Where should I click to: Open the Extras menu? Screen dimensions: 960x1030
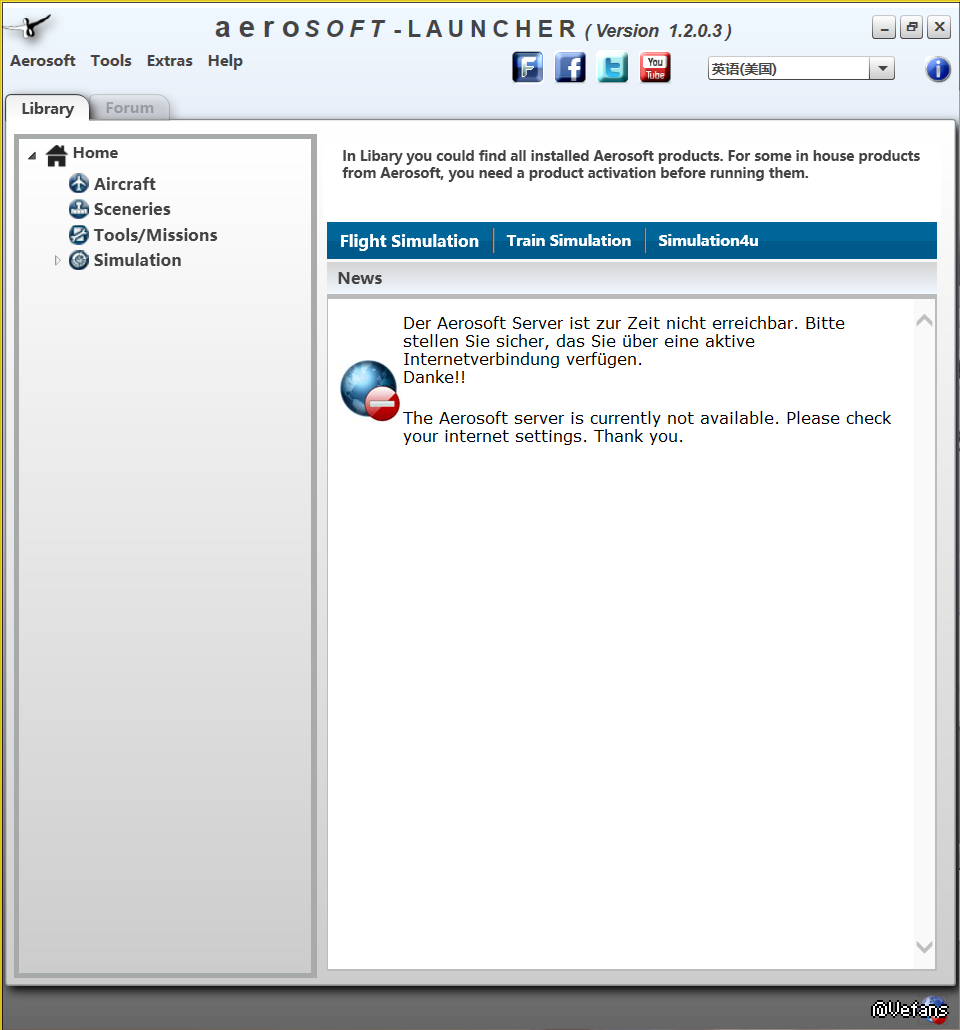(x=170, y=60)
